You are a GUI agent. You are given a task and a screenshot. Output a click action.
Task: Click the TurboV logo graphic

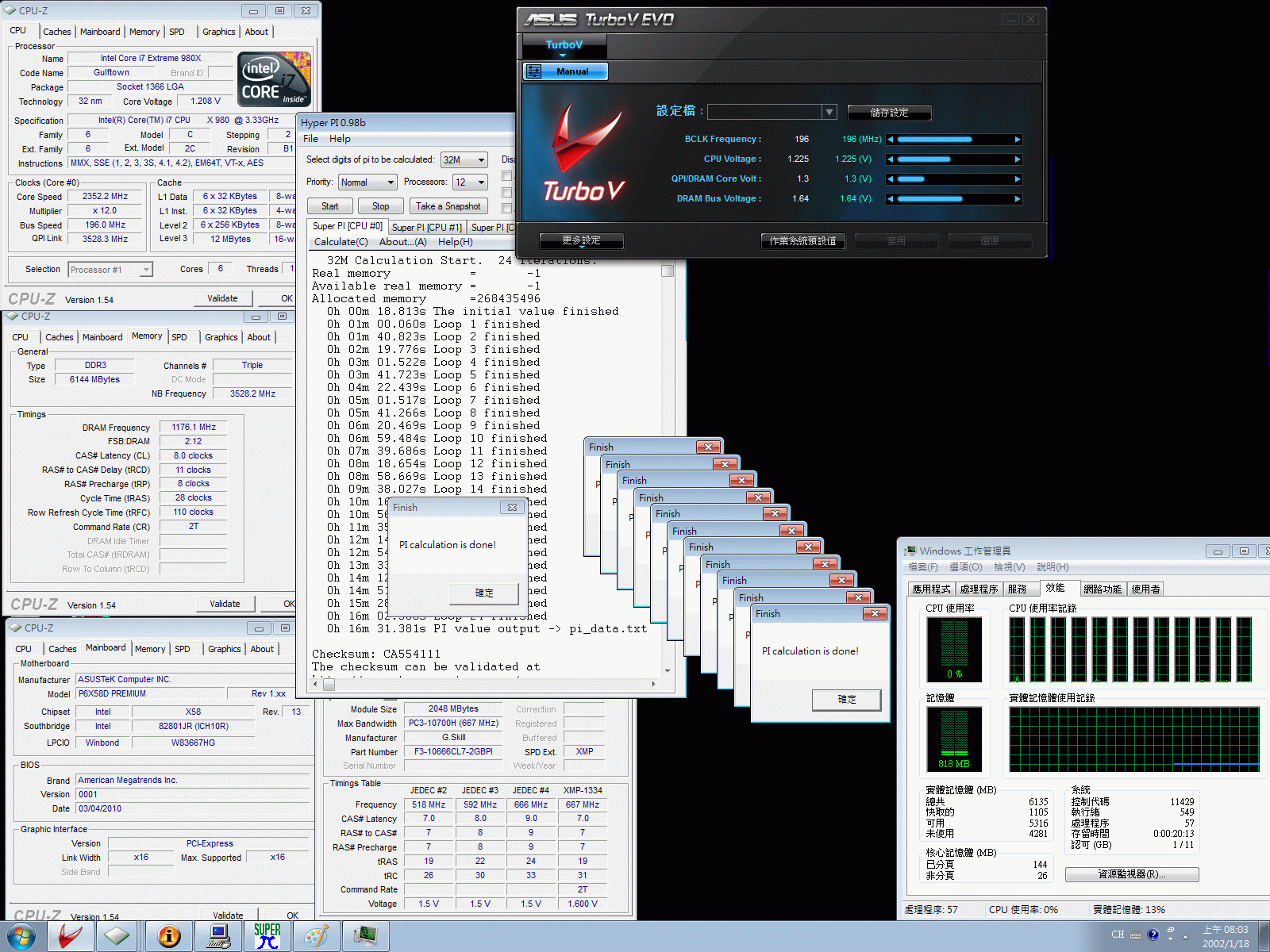click(x=586, y=152)
